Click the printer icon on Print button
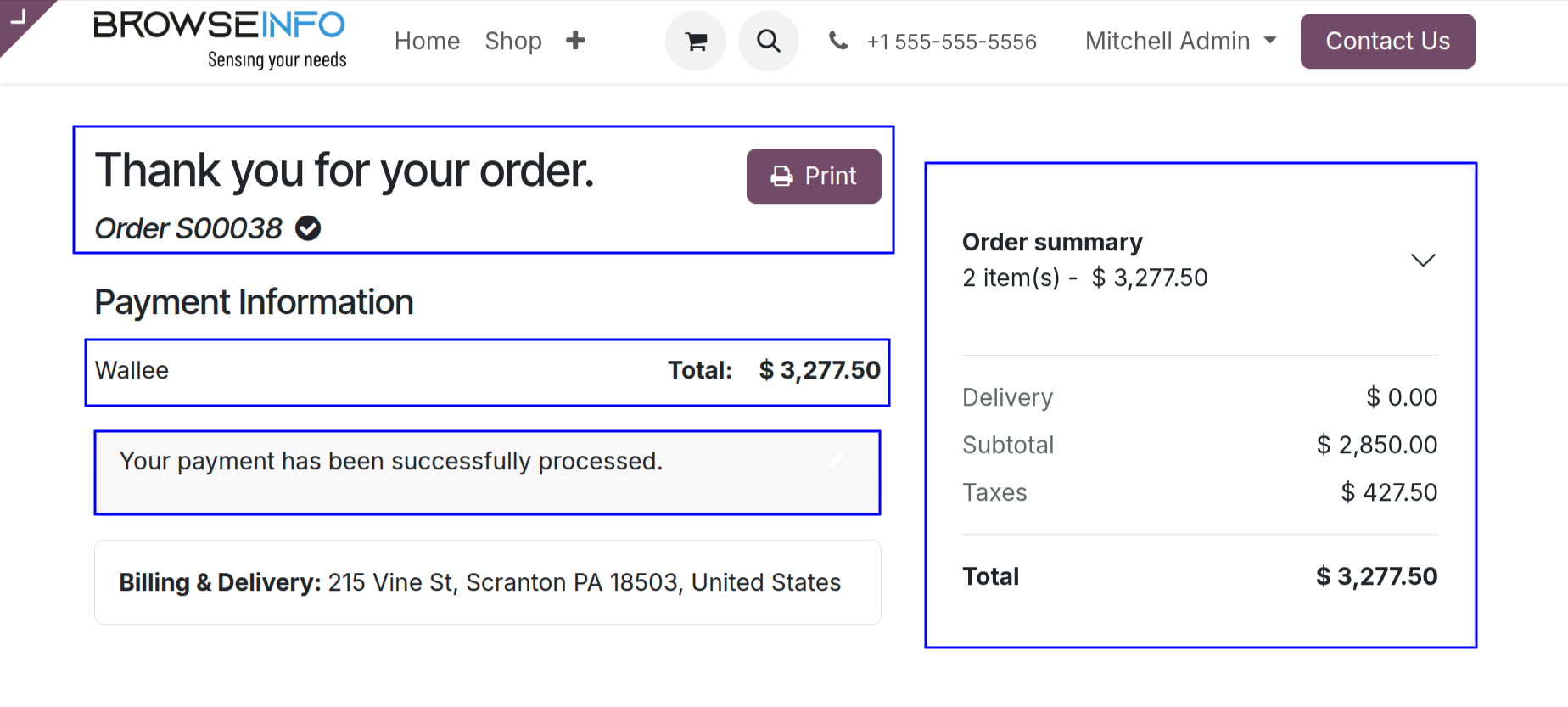This screenshot has width=1568, height=707. (781, 177)
